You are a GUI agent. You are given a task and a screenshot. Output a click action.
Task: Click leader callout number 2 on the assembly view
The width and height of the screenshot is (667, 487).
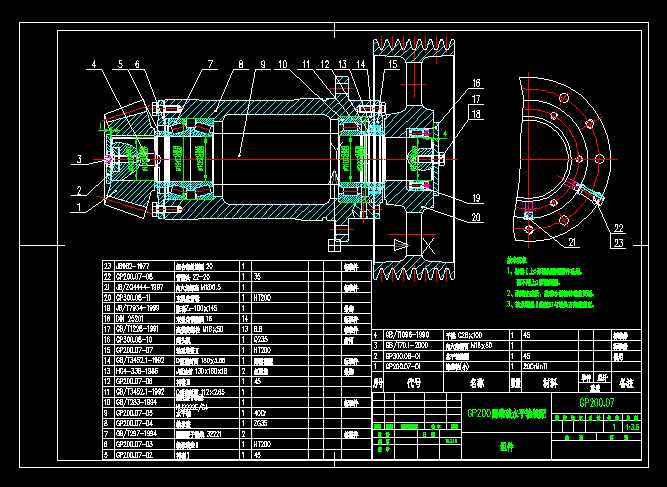coord(78,190)
